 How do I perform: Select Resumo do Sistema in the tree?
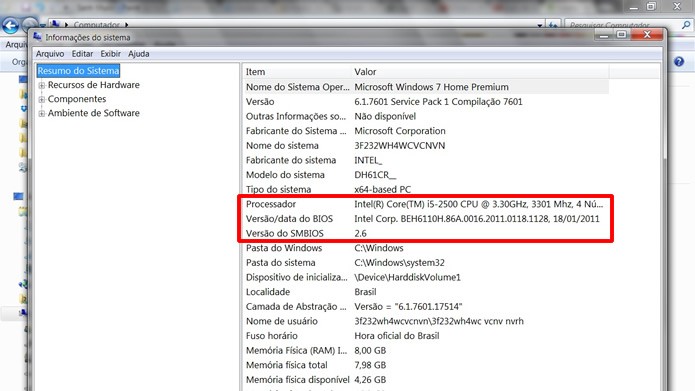78,70
